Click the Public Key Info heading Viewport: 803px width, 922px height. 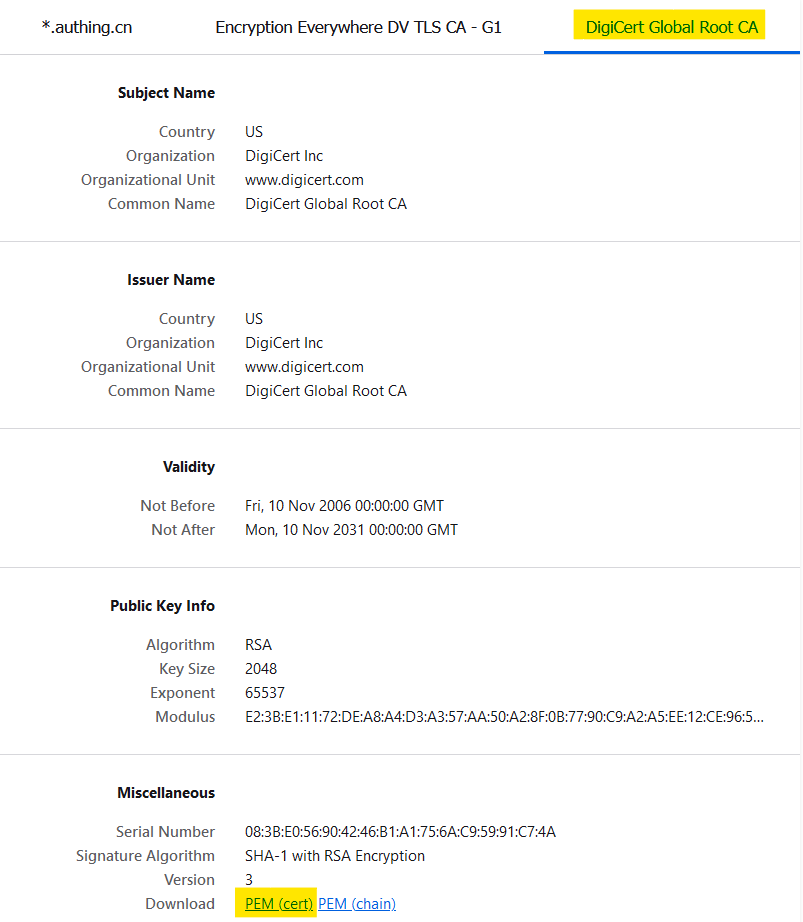tap(162, 606)
